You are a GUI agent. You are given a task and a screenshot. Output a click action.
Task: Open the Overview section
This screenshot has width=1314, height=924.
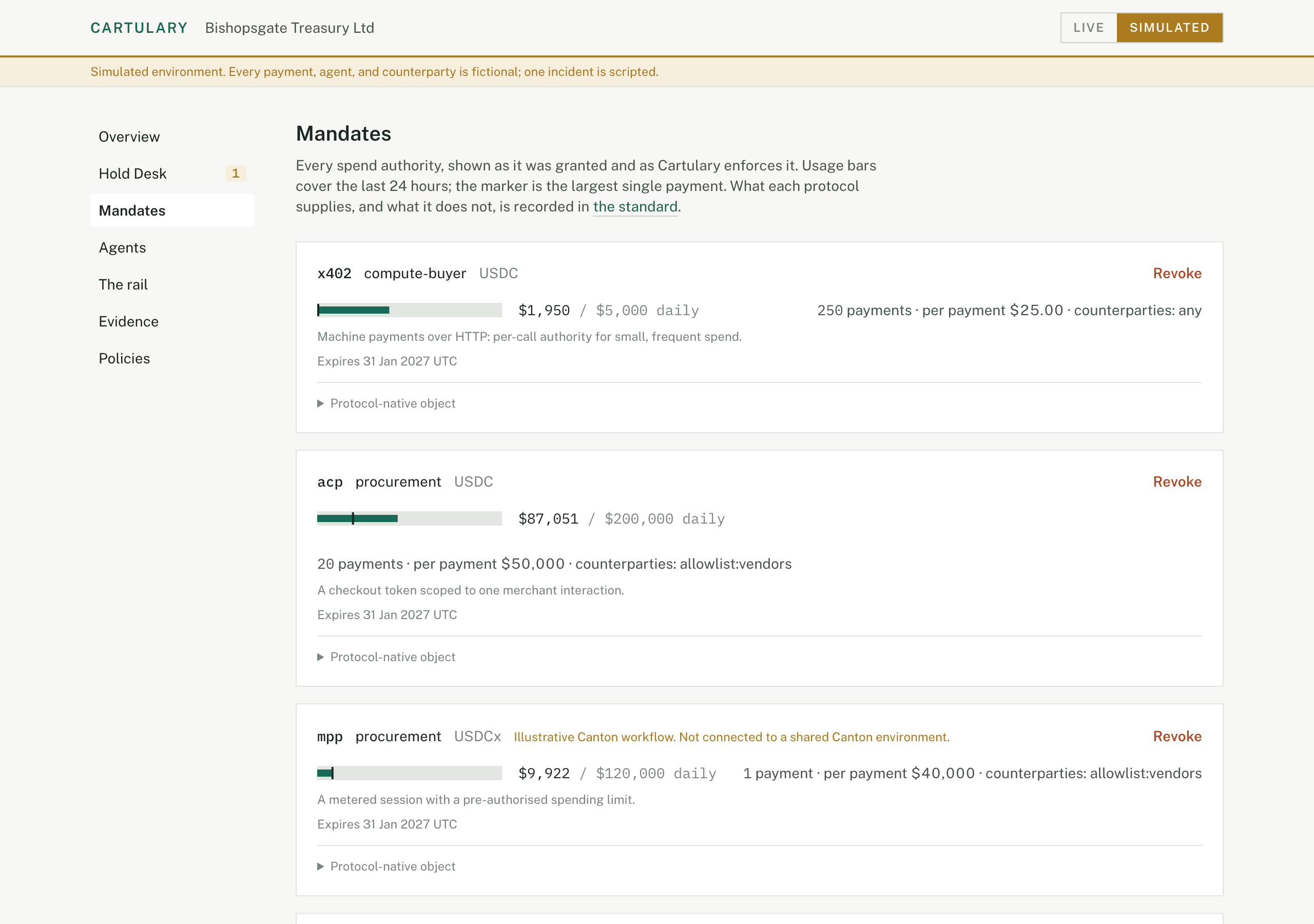tap(172, 137)
